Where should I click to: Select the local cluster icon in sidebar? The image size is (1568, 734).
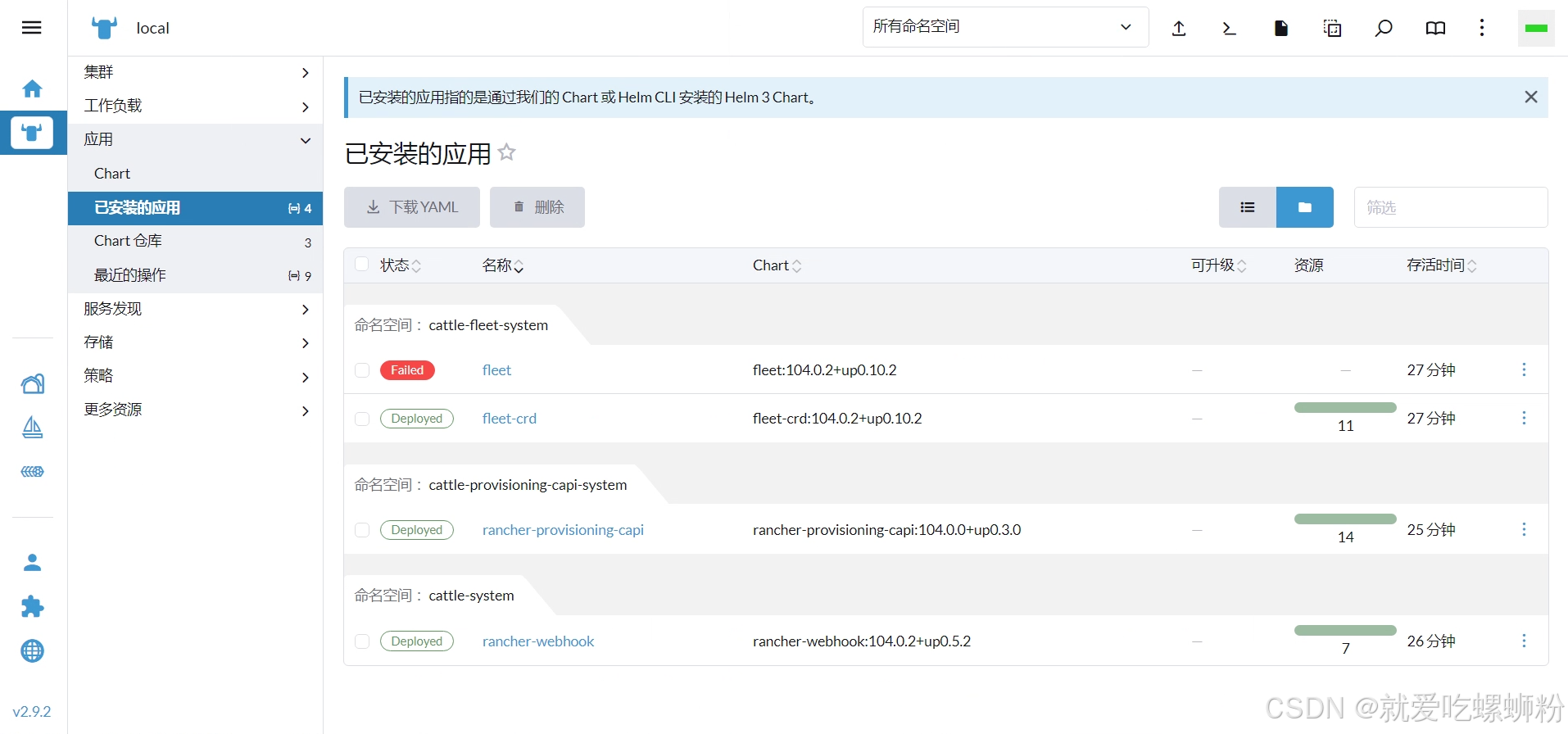click(x=32, y=132)
